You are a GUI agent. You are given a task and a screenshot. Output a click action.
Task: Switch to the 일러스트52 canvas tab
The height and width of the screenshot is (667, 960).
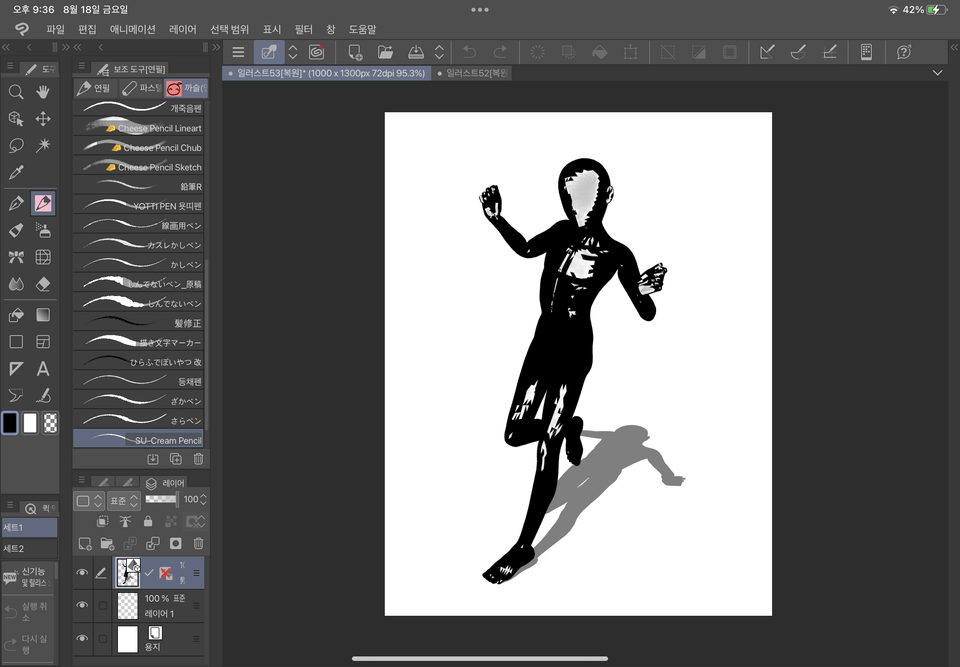[x=473, y=73]
